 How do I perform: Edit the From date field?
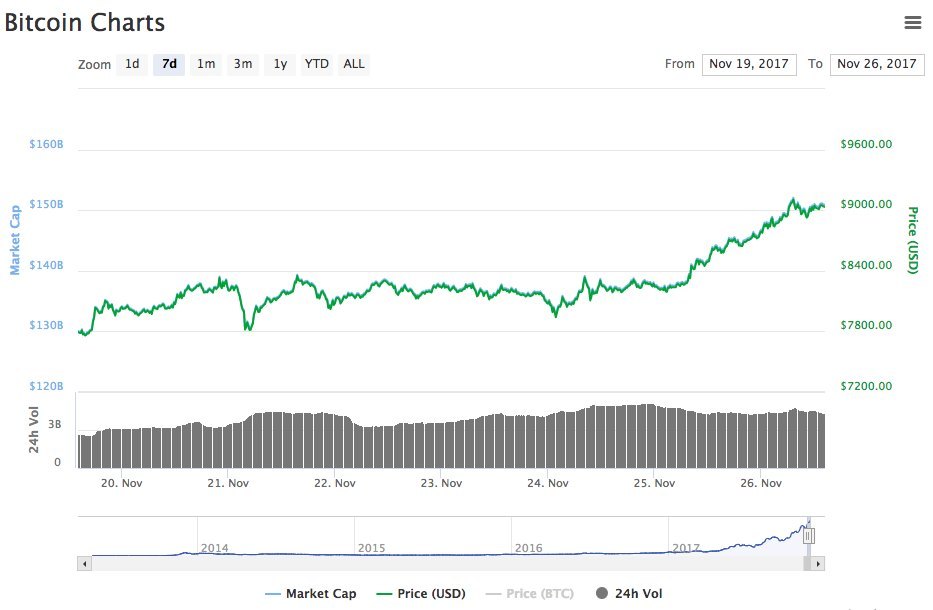tap(749, 64)
